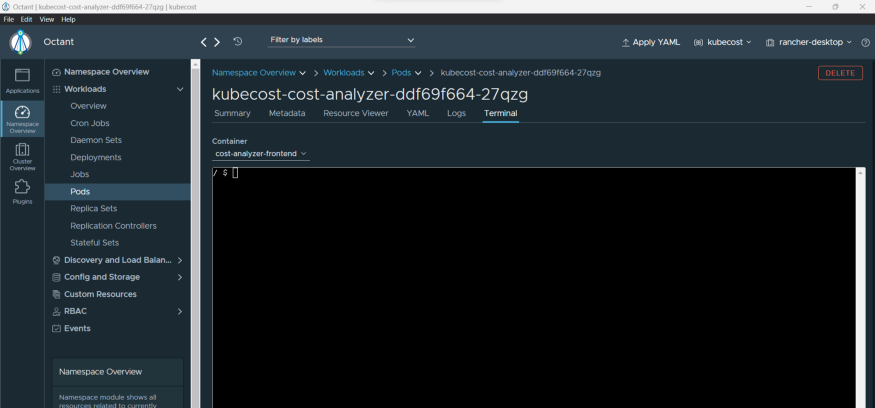
Task: Open the Cluster Overview sidebar icon
Action: (22, 155)
